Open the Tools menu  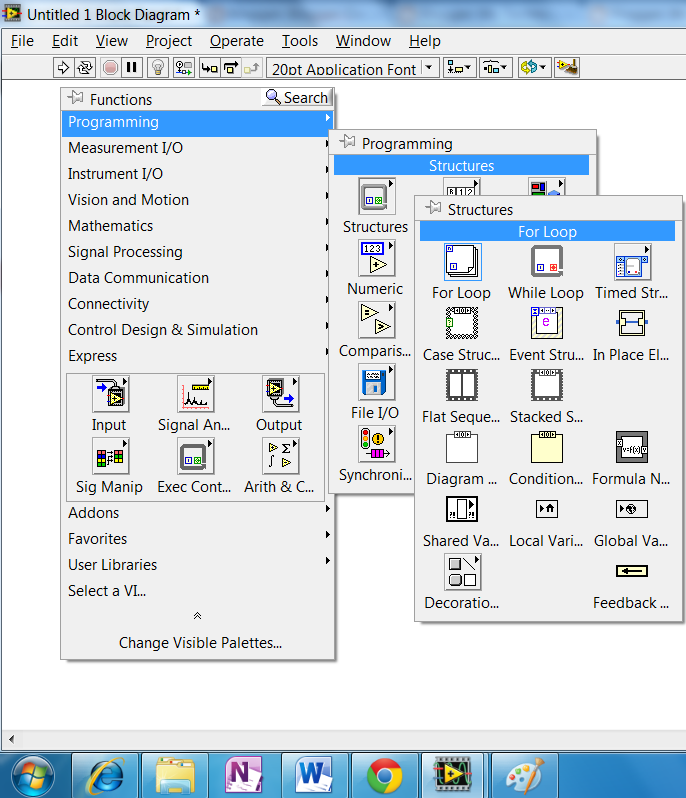pyautogui.click(x=300, y=41)
